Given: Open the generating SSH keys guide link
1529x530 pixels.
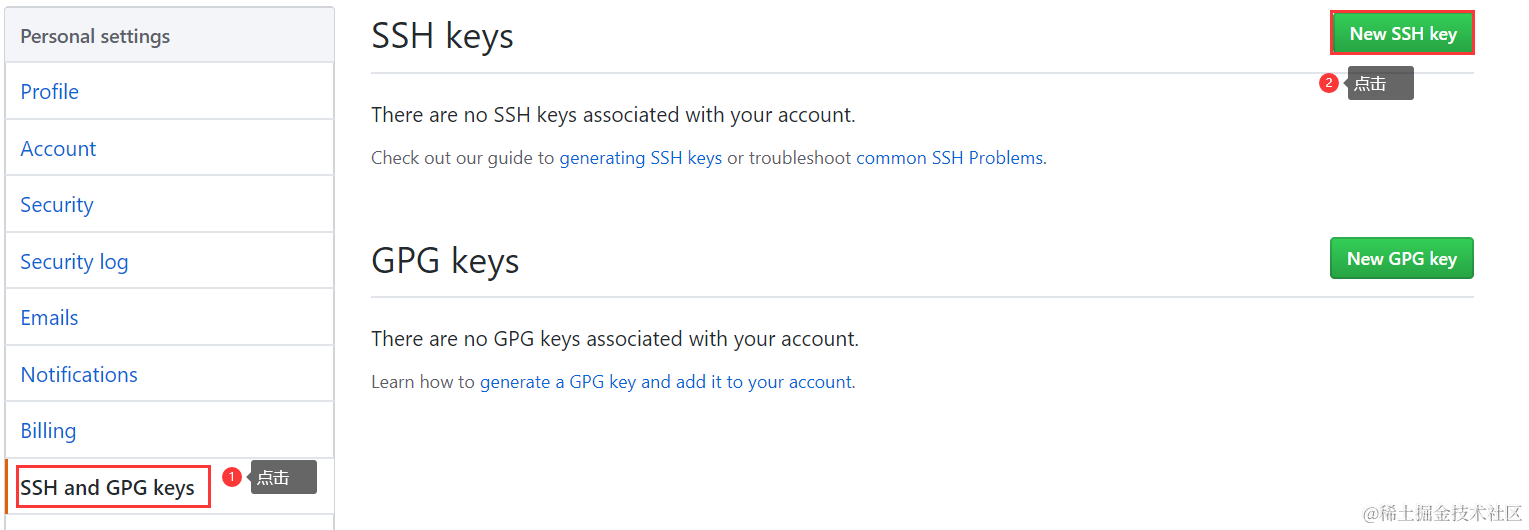Looking at the screenshot, I should pos(640,158).
